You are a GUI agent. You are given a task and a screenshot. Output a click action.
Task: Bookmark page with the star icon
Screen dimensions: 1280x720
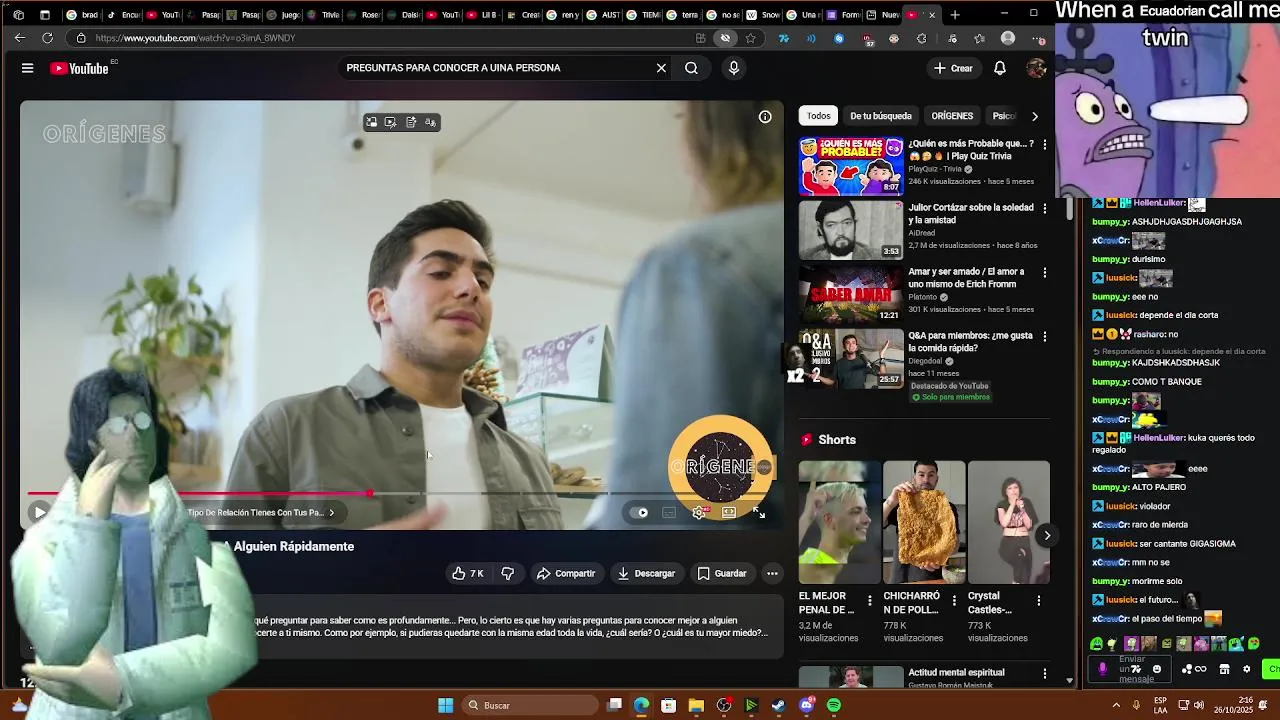(750, 38)
